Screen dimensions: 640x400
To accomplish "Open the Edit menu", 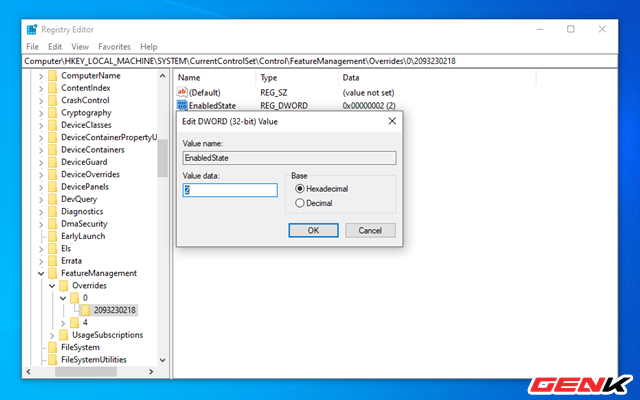I will [55, 47].
